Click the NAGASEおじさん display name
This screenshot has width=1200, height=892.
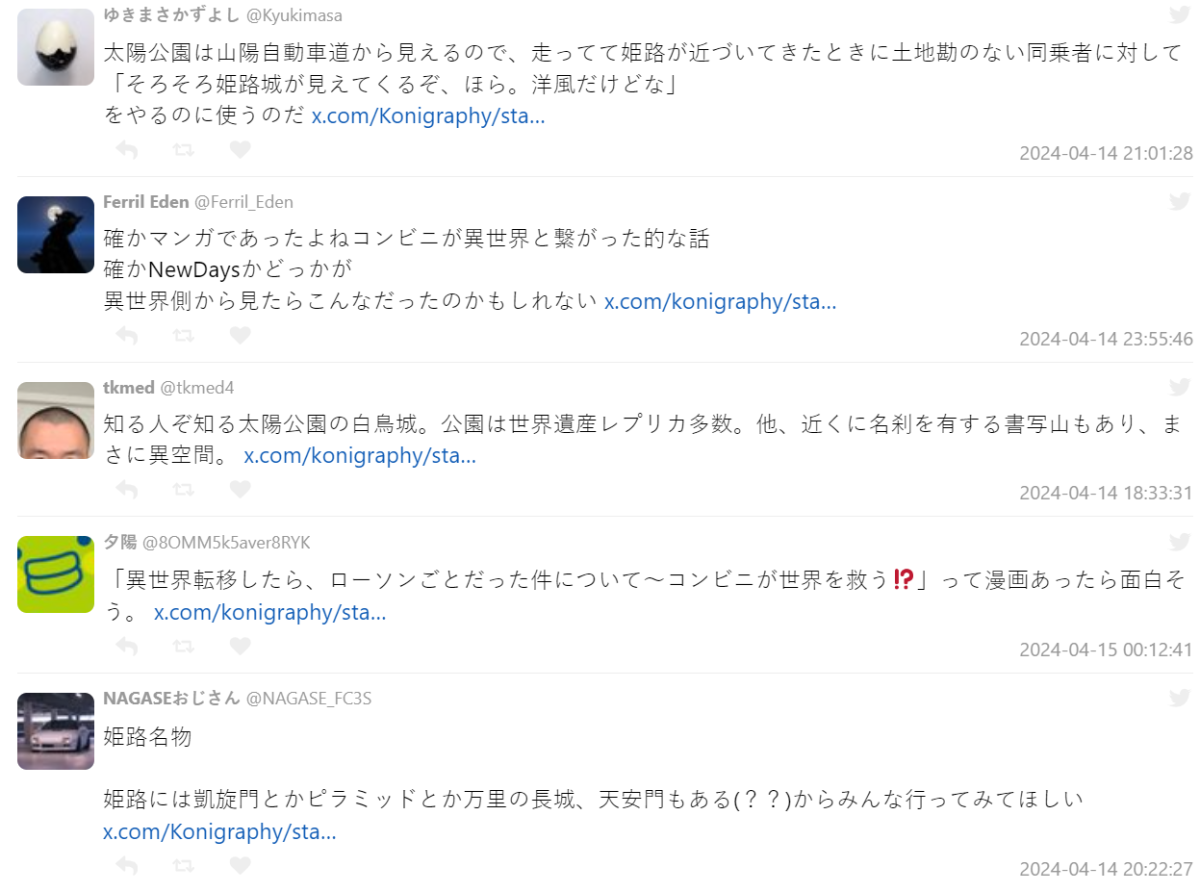[x=172, y=698]
